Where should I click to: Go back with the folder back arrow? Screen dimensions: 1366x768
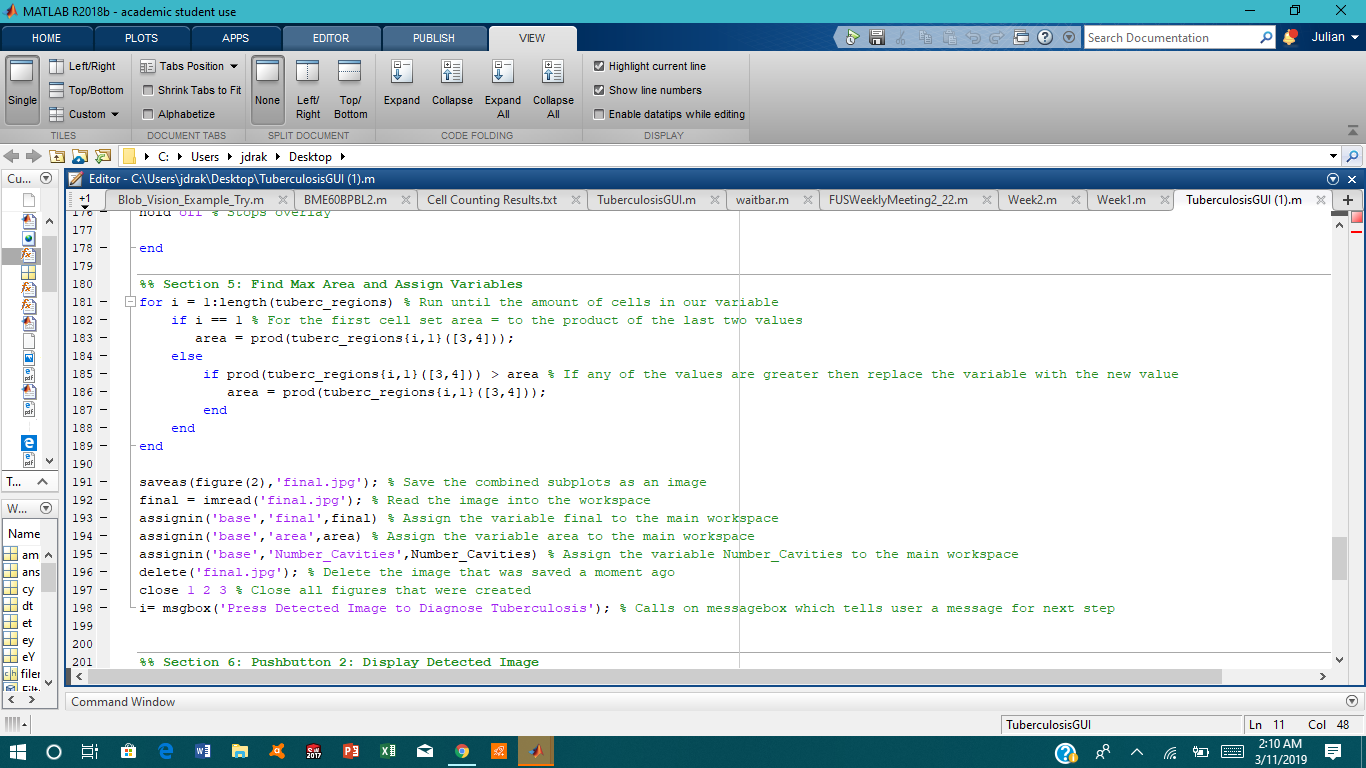(x=11, y=157)
